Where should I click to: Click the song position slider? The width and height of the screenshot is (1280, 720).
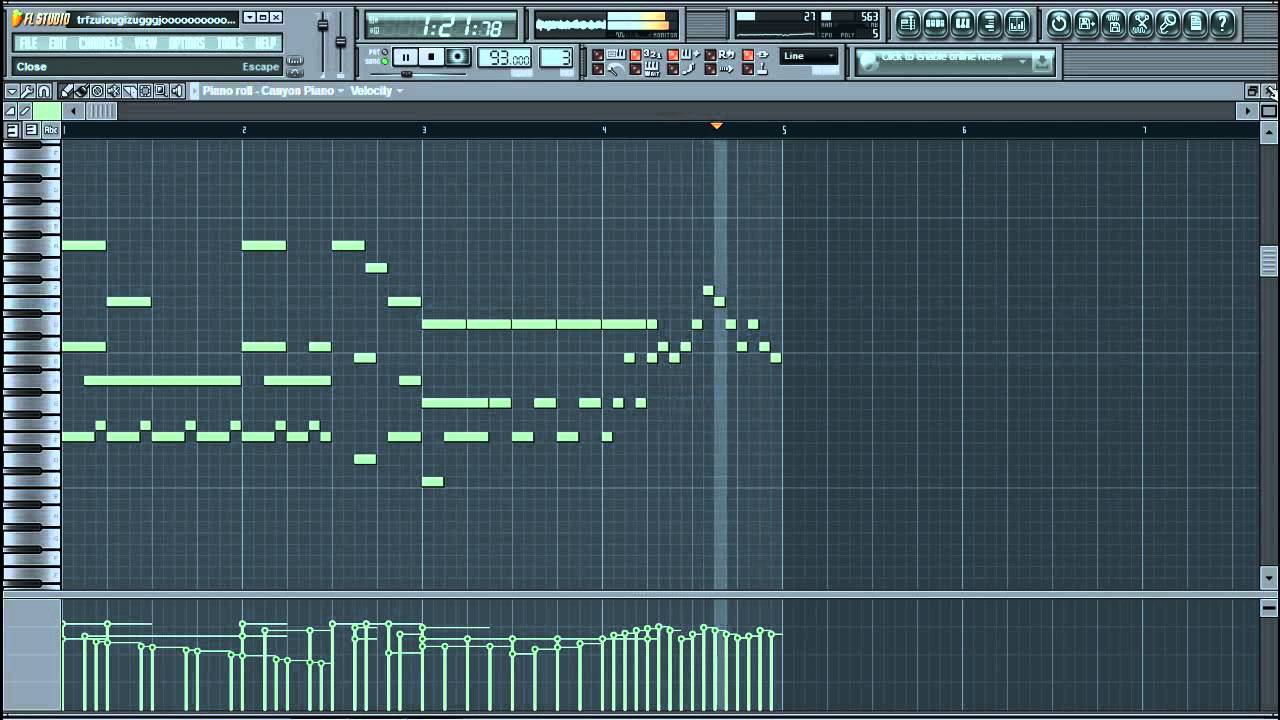click(x=406, y=74)
